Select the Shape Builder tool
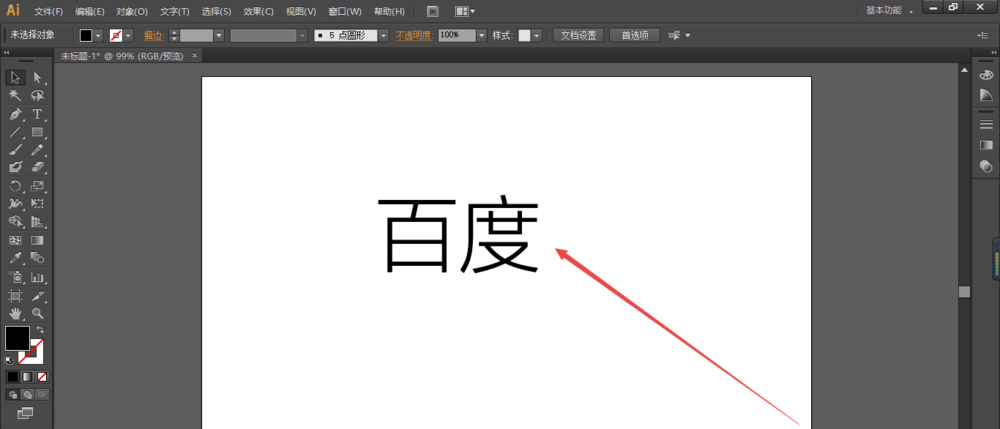This screenshot has width=1000, height=429. (x=15, y=222)
